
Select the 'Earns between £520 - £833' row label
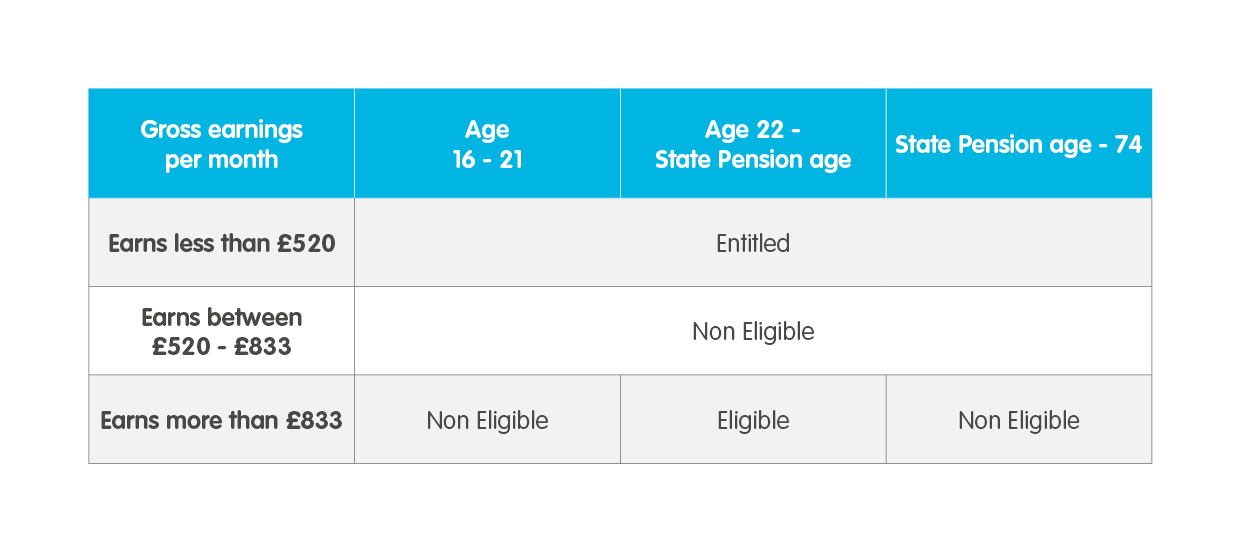[221, 331]
